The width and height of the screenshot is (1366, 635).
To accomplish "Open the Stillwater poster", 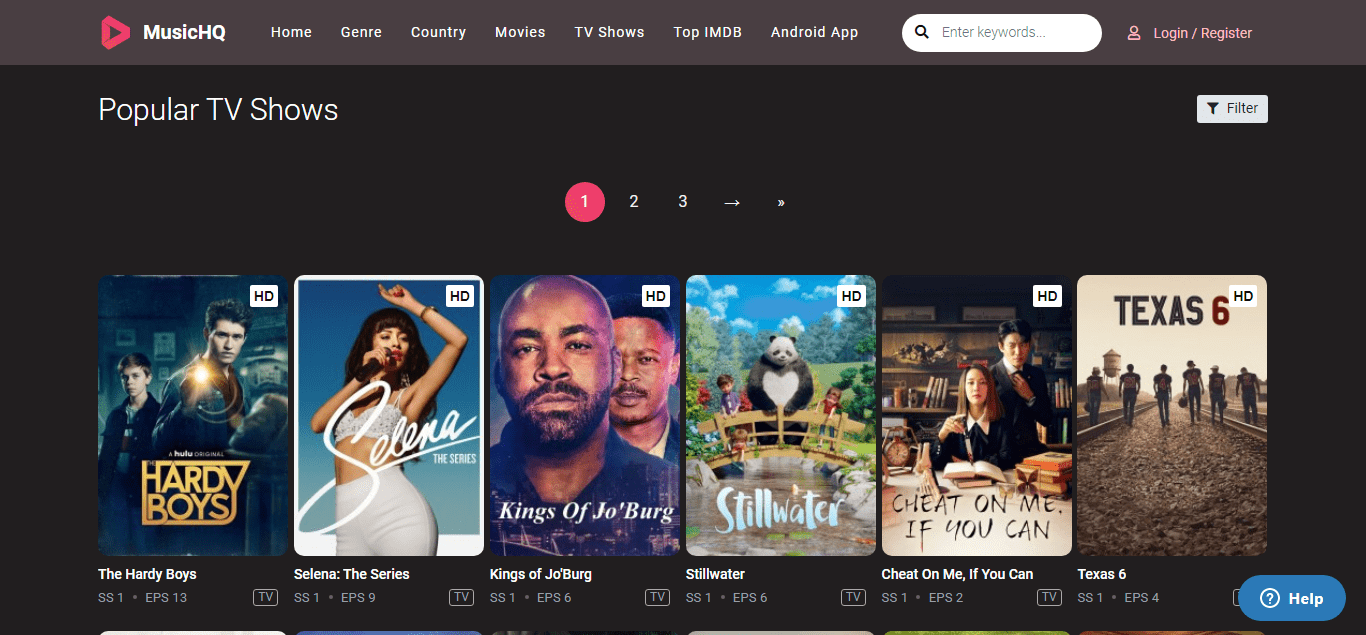I will click(781, 415).
